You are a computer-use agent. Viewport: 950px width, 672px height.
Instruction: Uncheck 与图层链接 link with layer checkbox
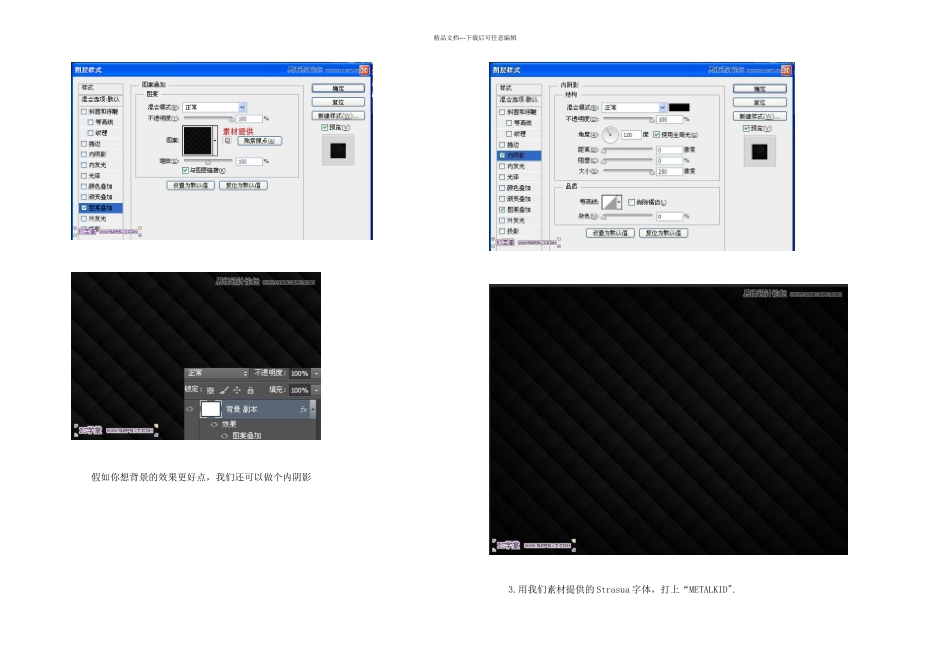[x=185, y=170]
